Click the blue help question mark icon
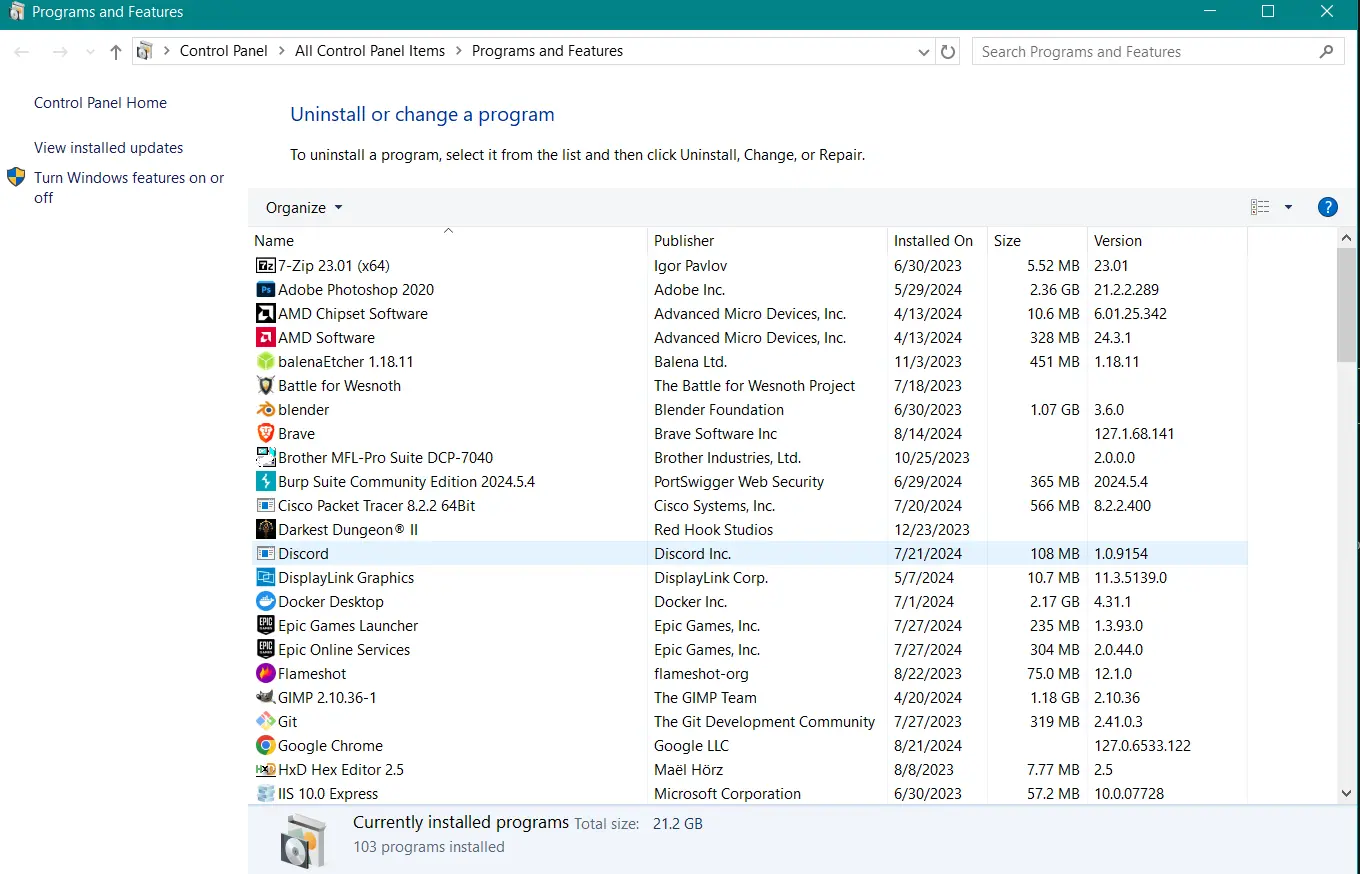The width and height of the screenshot is (1360, 874). click(x=1327, y=207)
